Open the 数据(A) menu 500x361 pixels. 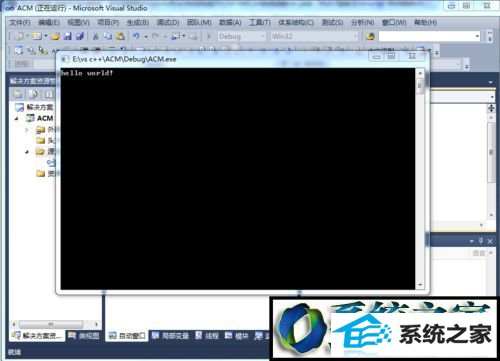[x=230, y=23]
